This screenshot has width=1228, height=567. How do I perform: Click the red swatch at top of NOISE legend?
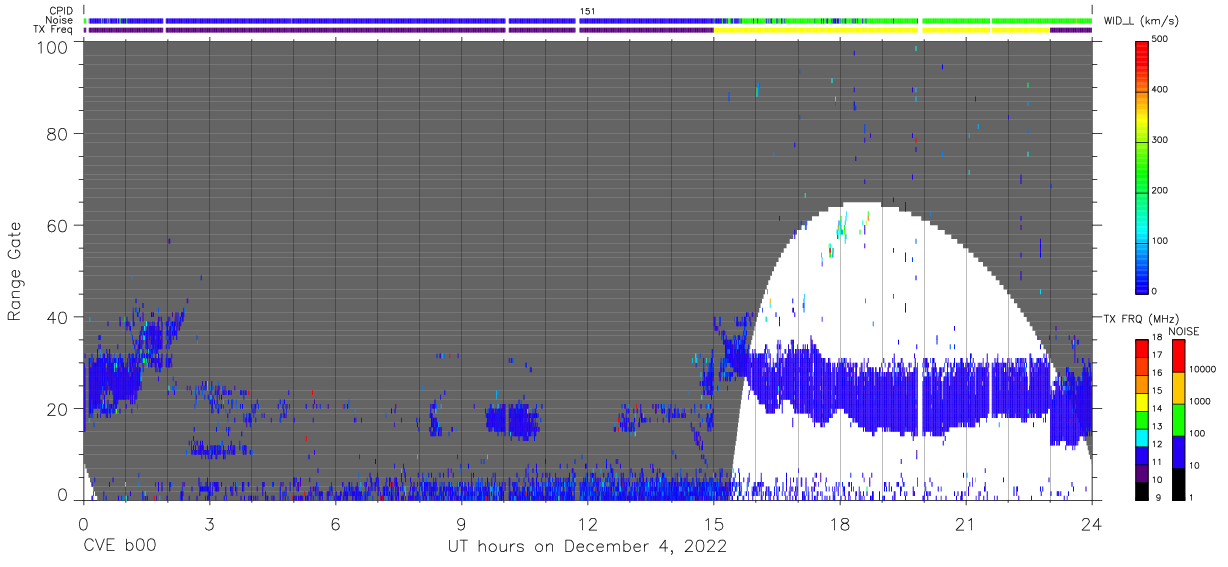coord(1178,356)
